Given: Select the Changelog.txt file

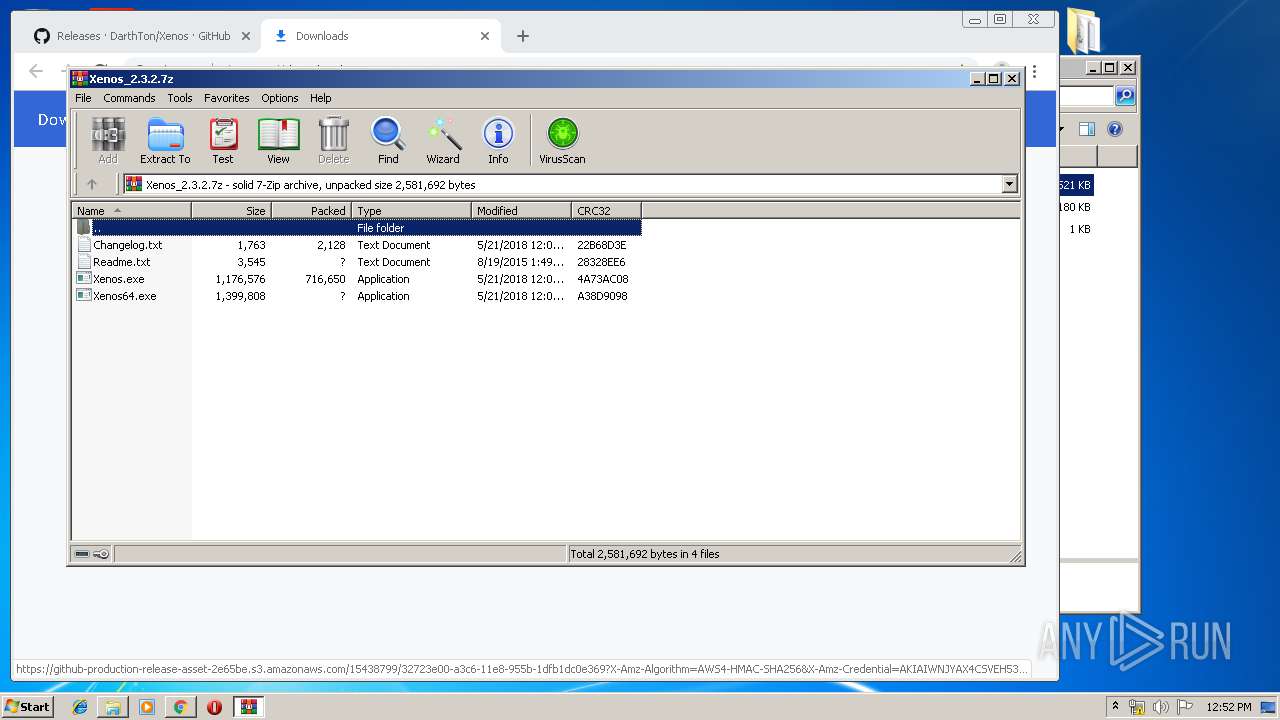Looking at the screenshot, I should point(119,245).
